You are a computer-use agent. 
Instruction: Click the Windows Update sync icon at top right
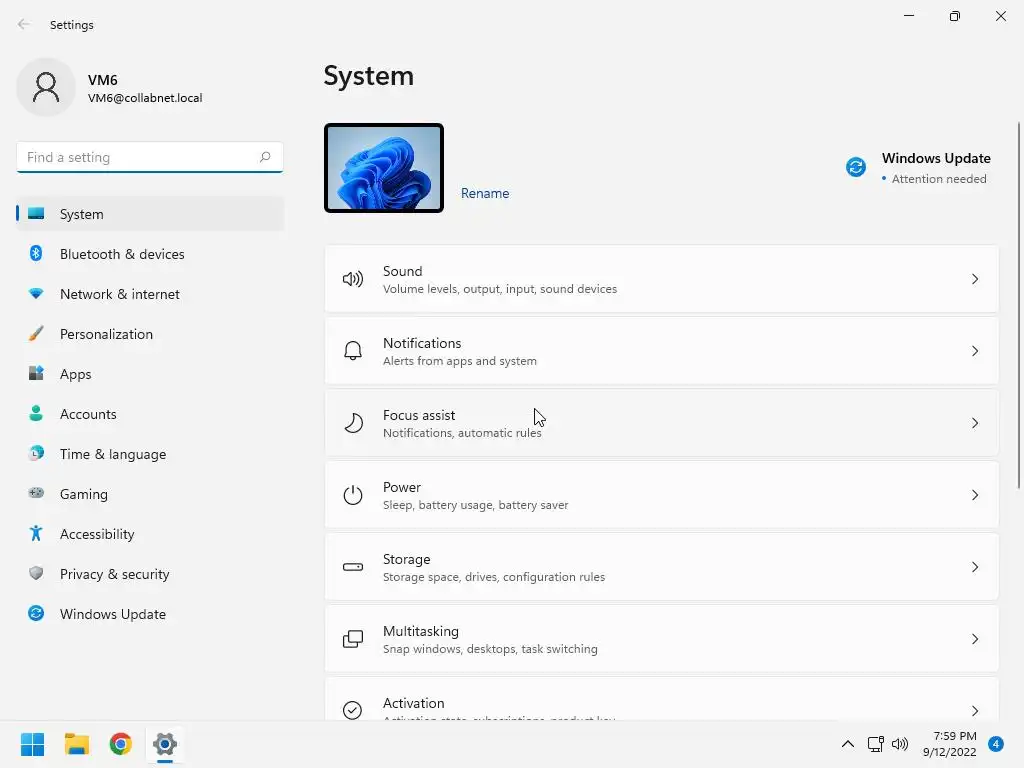[856, 167]
